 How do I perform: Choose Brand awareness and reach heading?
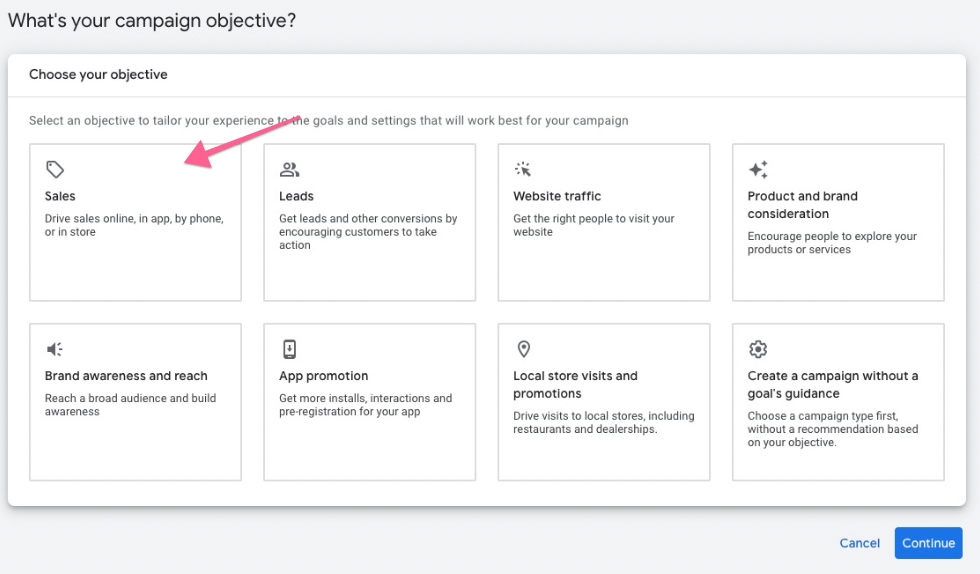[x=126, y=376]
